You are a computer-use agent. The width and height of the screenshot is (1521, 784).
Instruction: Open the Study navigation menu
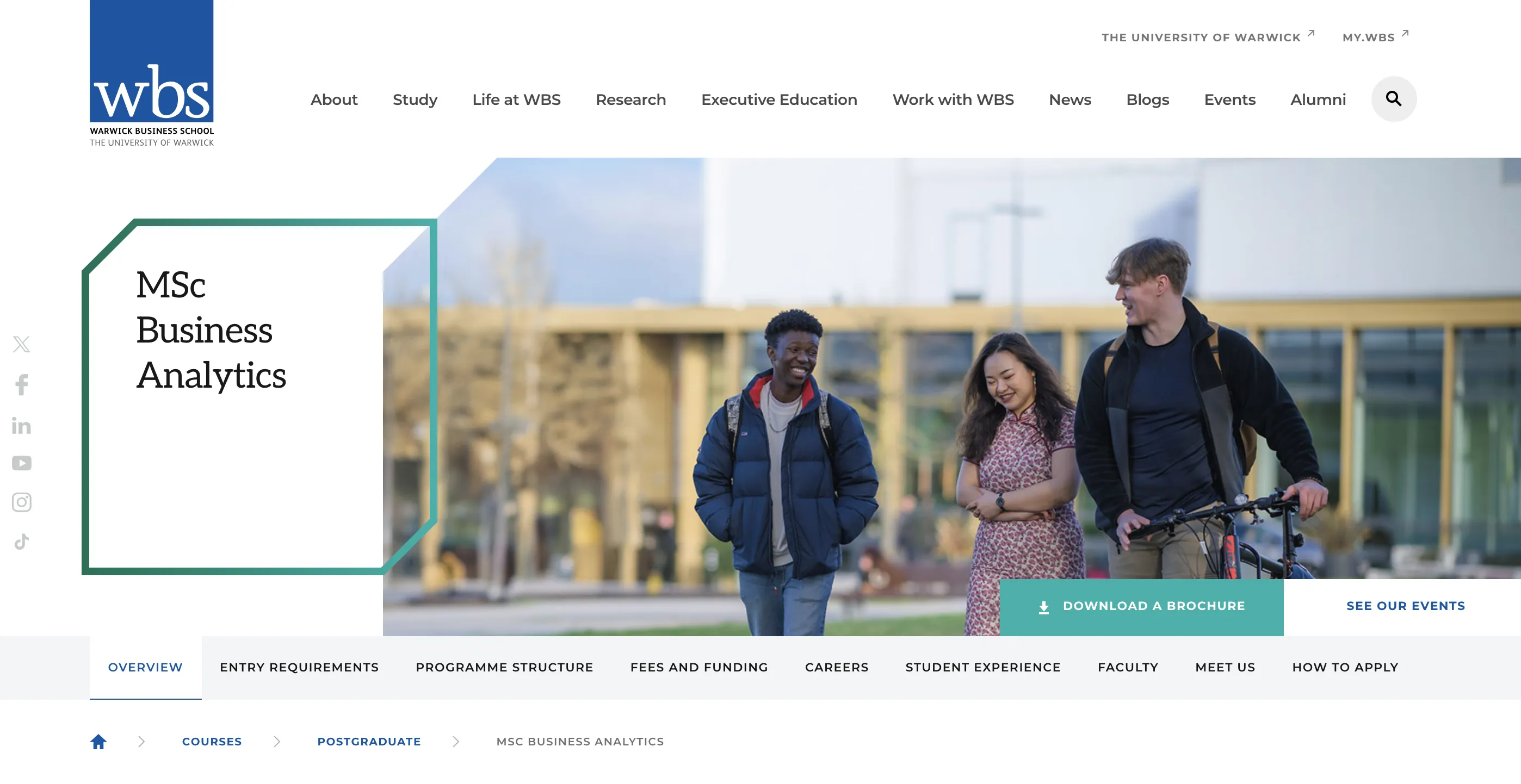coord(415,99)
